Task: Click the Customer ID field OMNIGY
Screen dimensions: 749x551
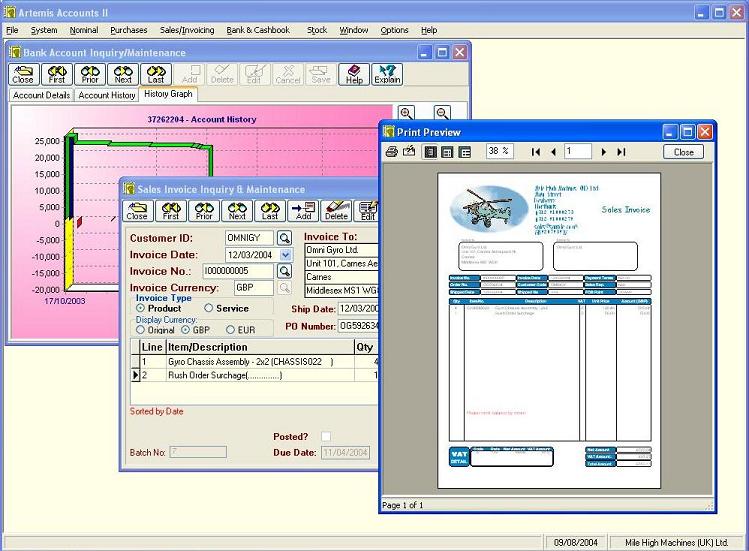Action: pyautogui.click(x=249, y=238)
